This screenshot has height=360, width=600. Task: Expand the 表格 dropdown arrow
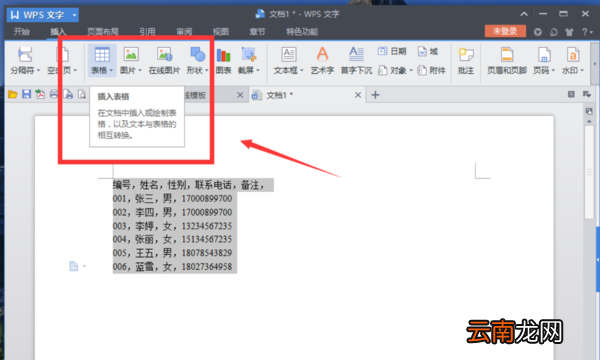111,70
